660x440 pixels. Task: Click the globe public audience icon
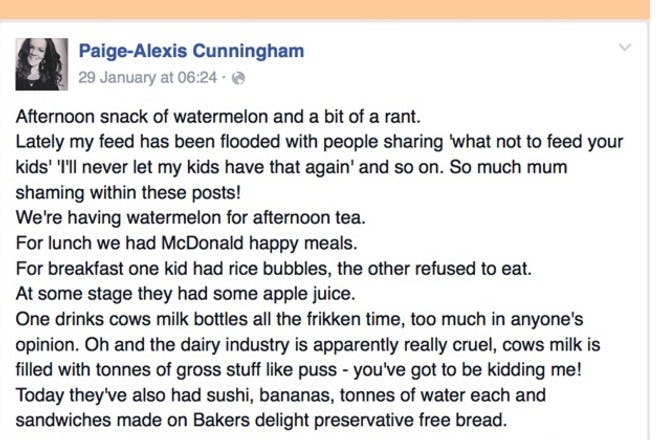[x=238, y=78]
